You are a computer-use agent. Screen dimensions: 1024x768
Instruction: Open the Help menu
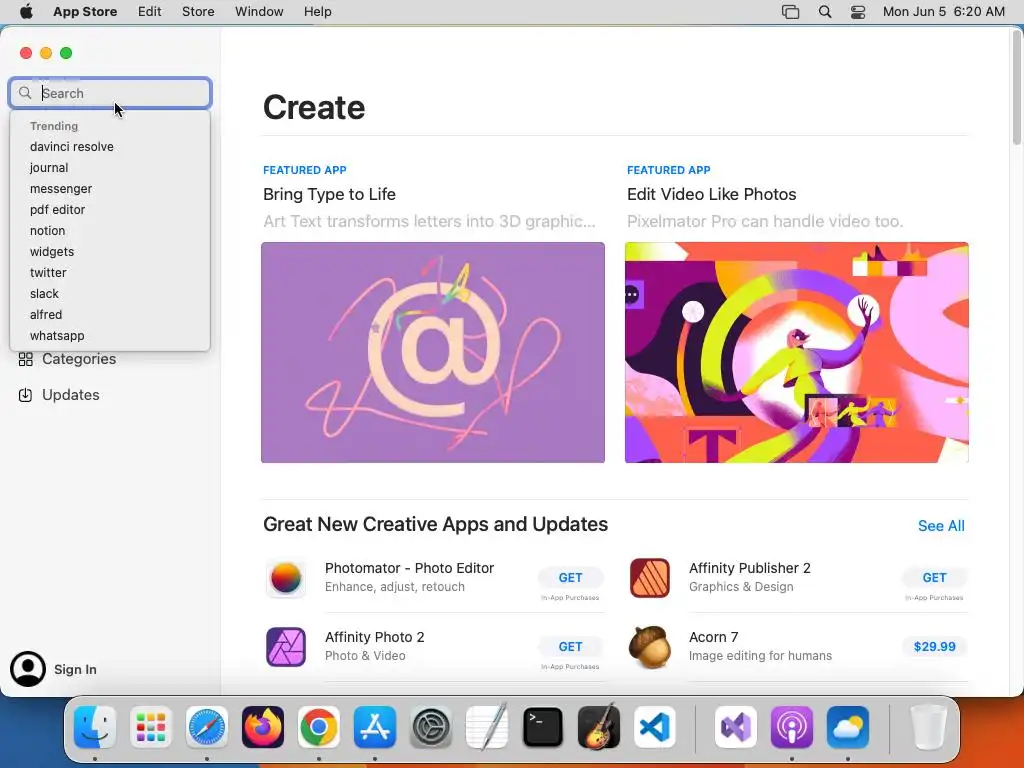317,12
